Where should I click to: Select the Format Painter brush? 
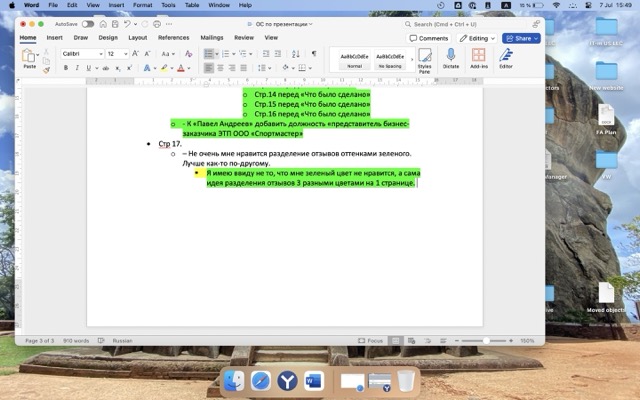point(45,69)
